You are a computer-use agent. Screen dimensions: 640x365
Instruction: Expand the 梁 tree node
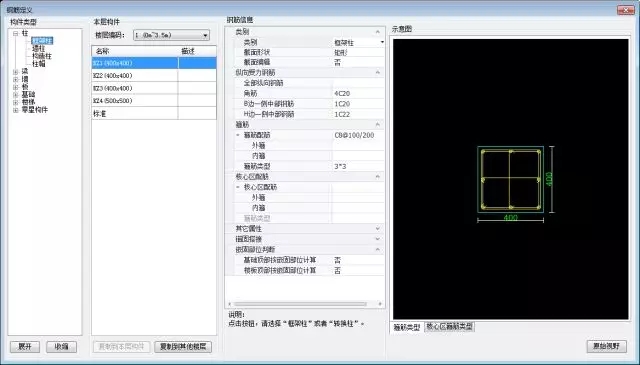(16, 72)
